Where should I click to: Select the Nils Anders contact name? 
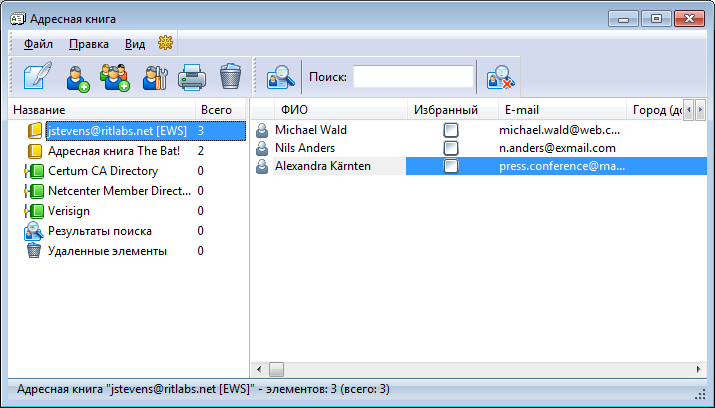point(305,148)
